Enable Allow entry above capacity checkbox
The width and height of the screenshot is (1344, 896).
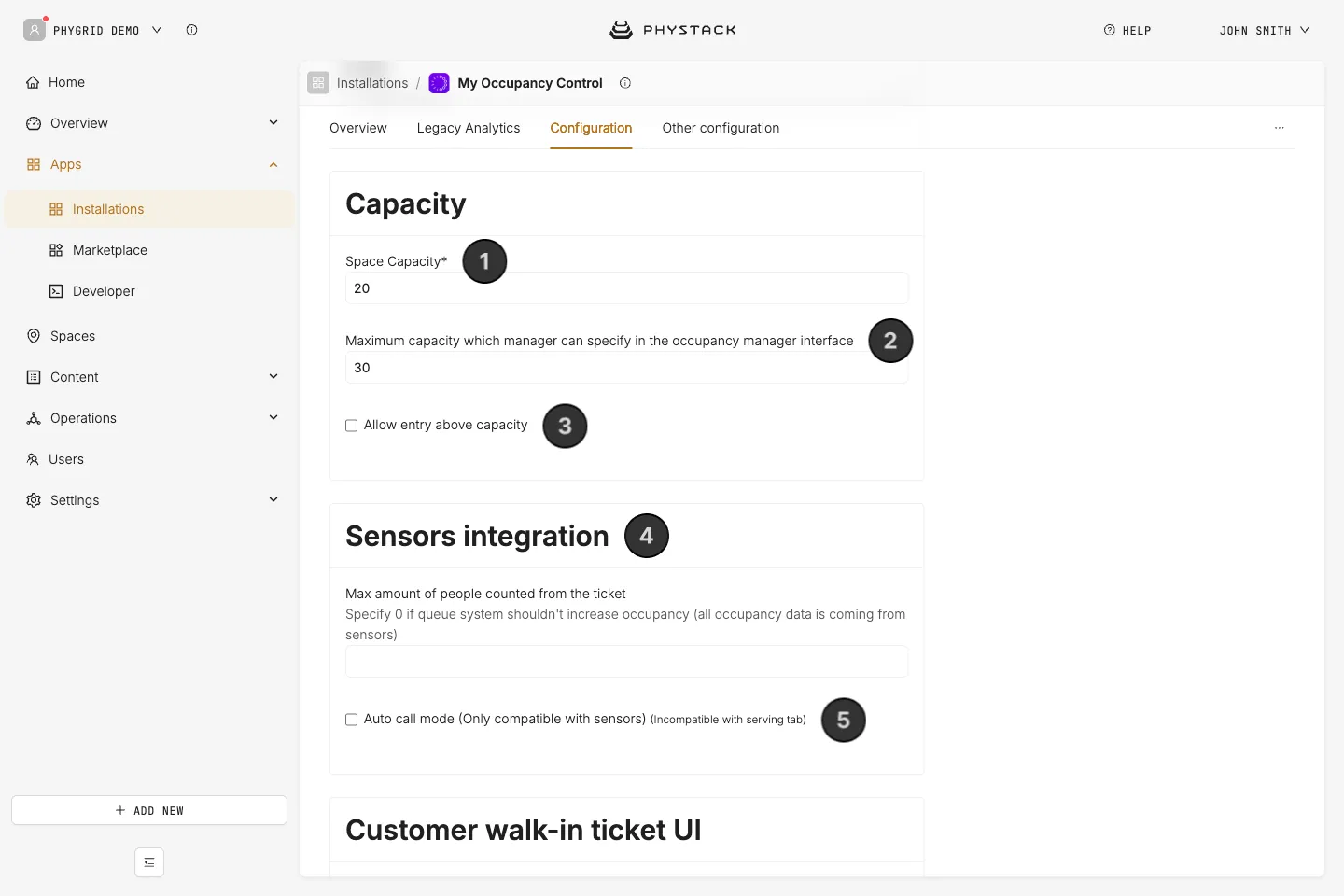(352, 426)
